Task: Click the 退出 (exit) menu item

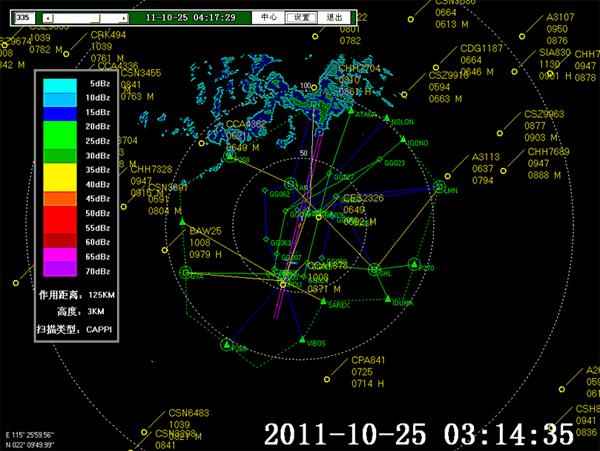Action: click(334, 18)
